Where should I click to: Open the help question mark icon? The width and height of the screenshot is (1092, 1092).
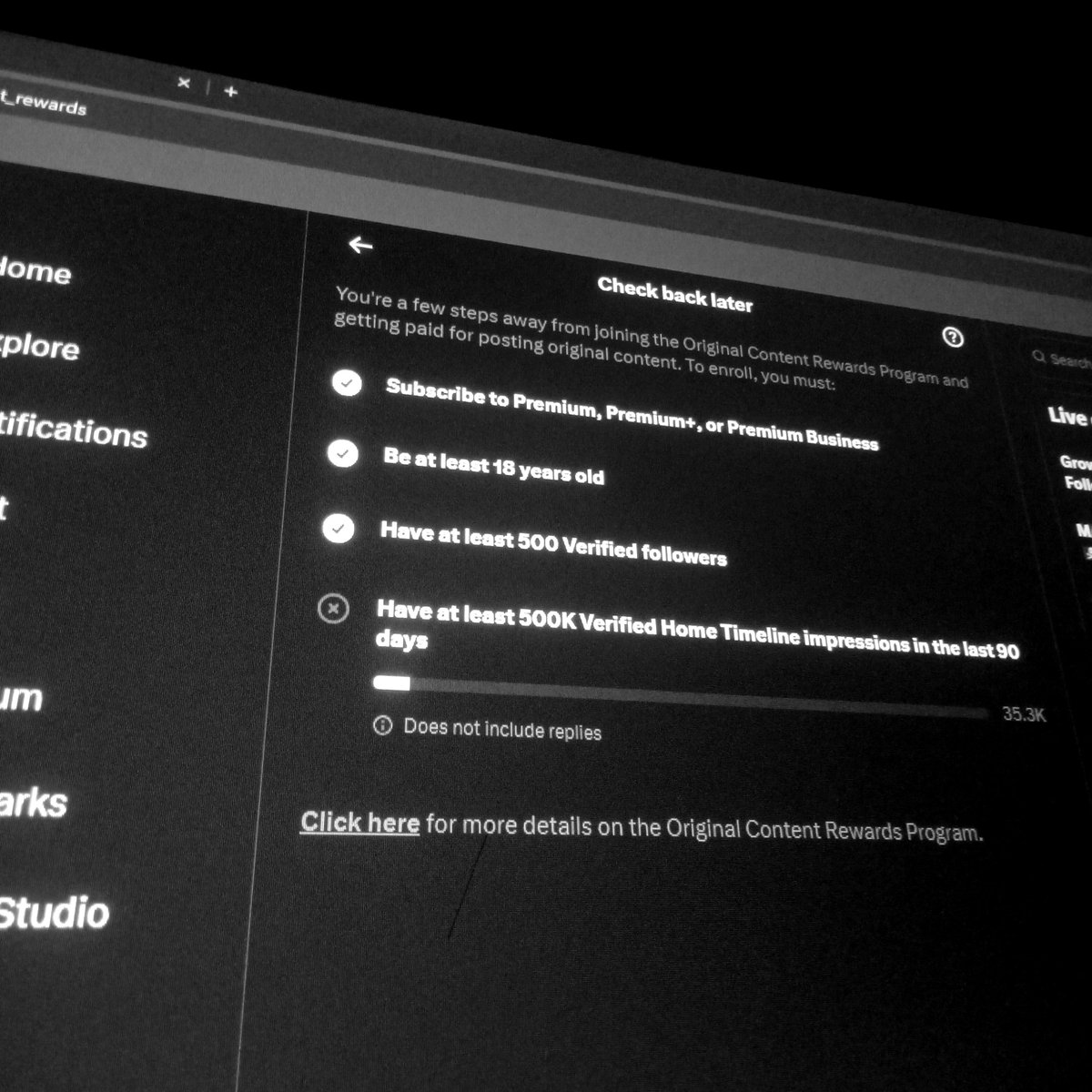(x=953, y=338)
